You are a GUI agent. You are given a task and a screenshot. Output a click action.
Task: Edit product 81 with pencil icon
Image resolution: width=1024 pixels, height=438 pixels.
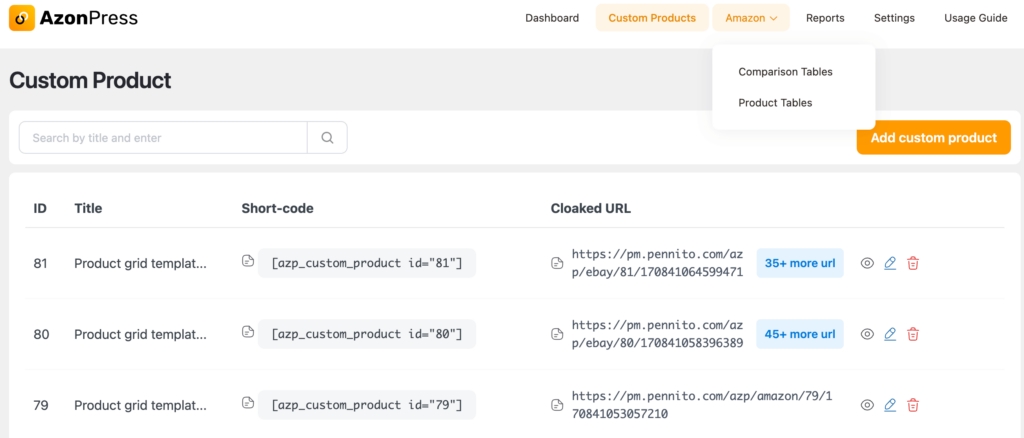[x=890, y=263]
